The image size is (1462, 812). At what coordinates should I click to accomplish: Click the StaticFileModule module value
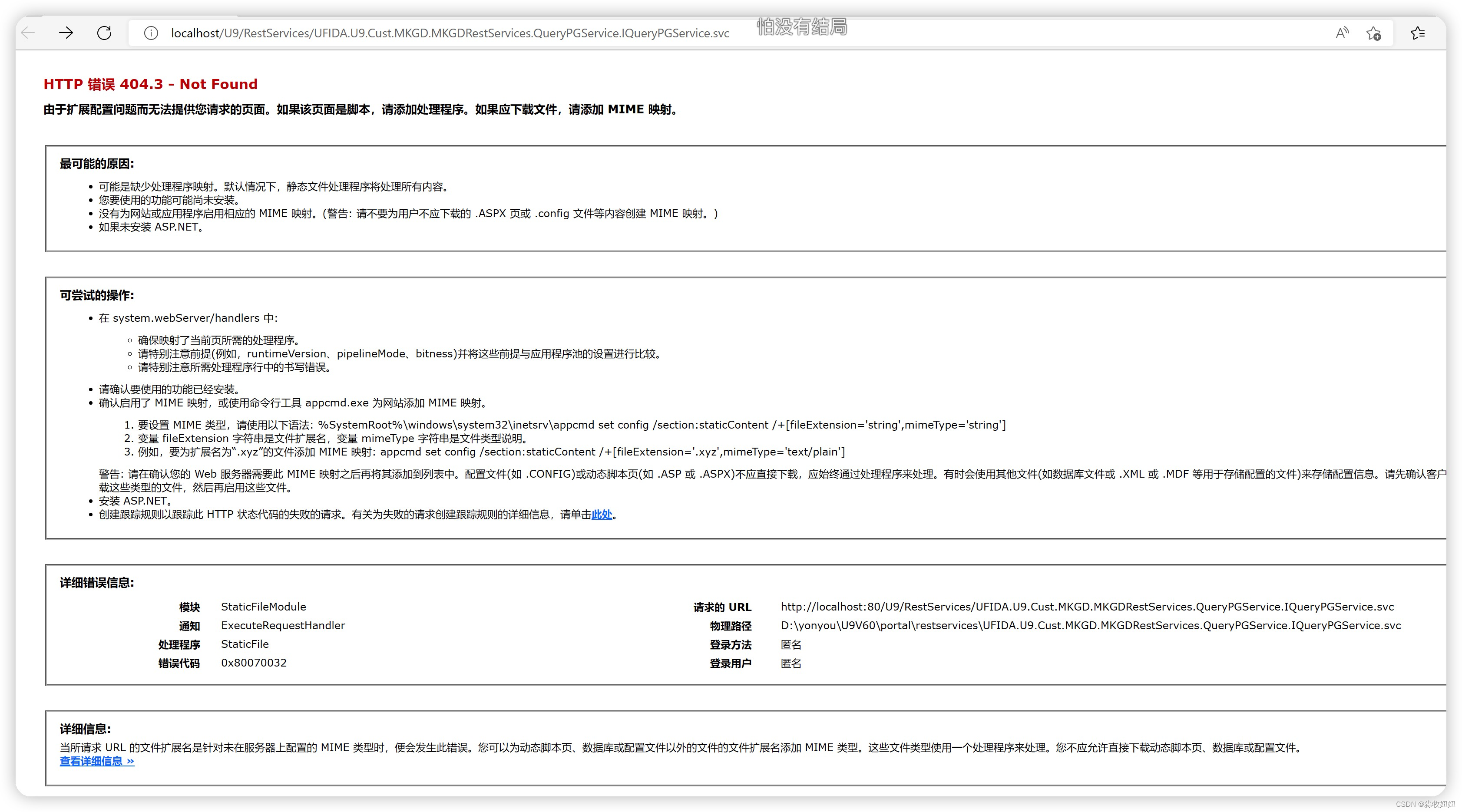coord(263,607)
